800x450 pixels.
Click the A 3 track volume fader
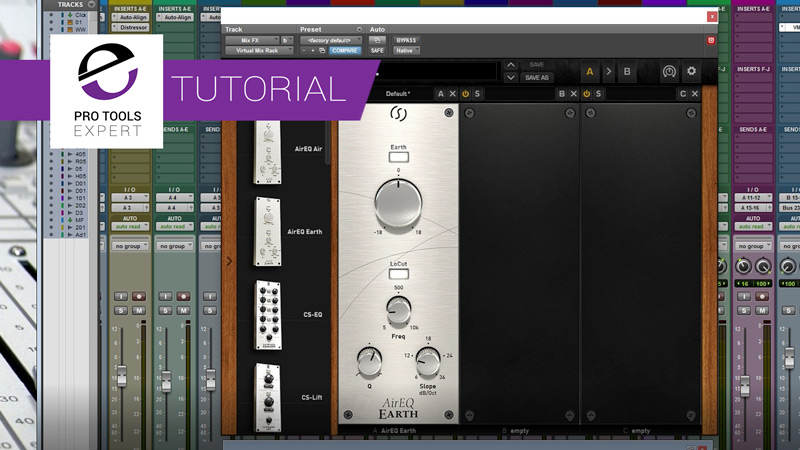(121, 376)
